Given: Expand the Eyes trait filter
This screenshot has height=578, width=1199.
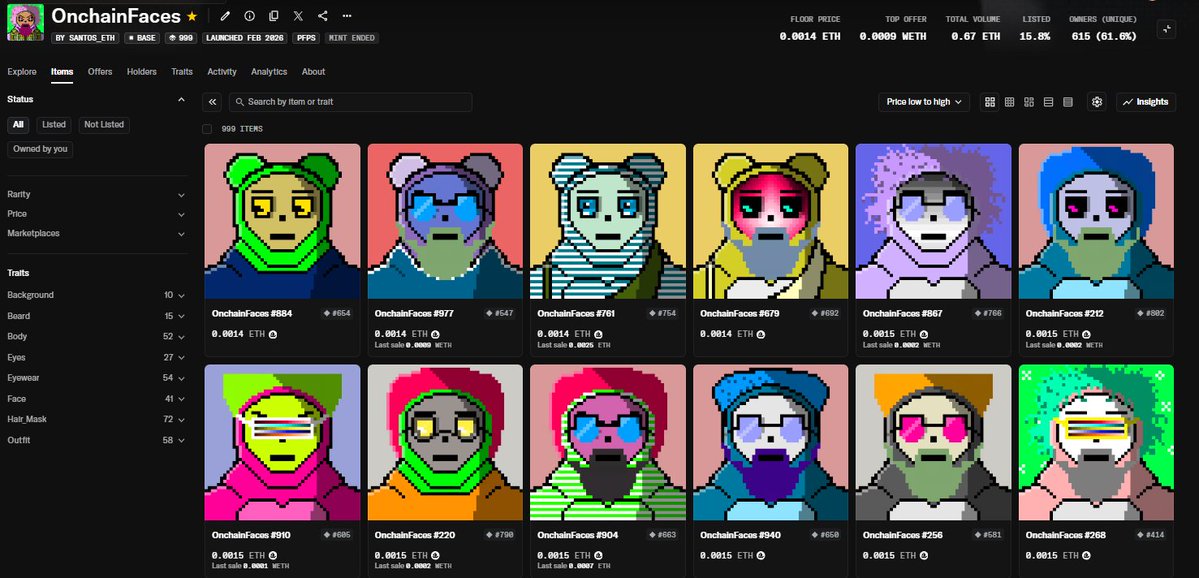Looking at the screenshot, I should 97,357.
